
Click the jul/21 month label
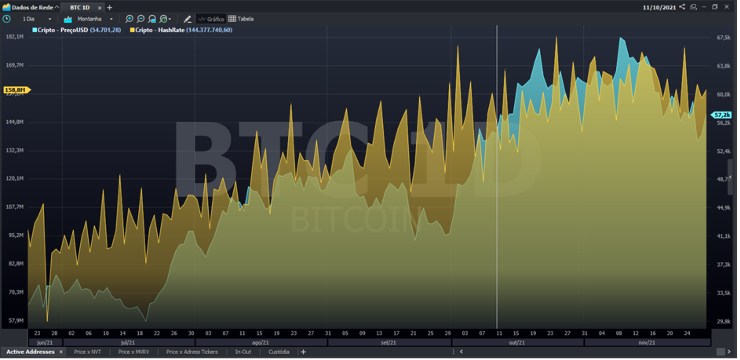[x=128, y=343]
